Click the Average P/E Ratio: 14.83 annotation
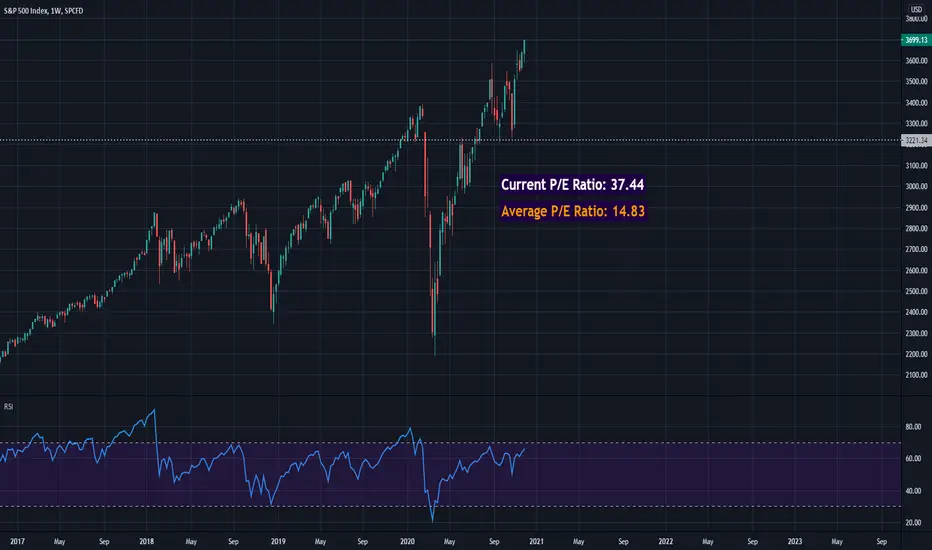The height and width of the screenshot is (550, 932). click(572, 211)
